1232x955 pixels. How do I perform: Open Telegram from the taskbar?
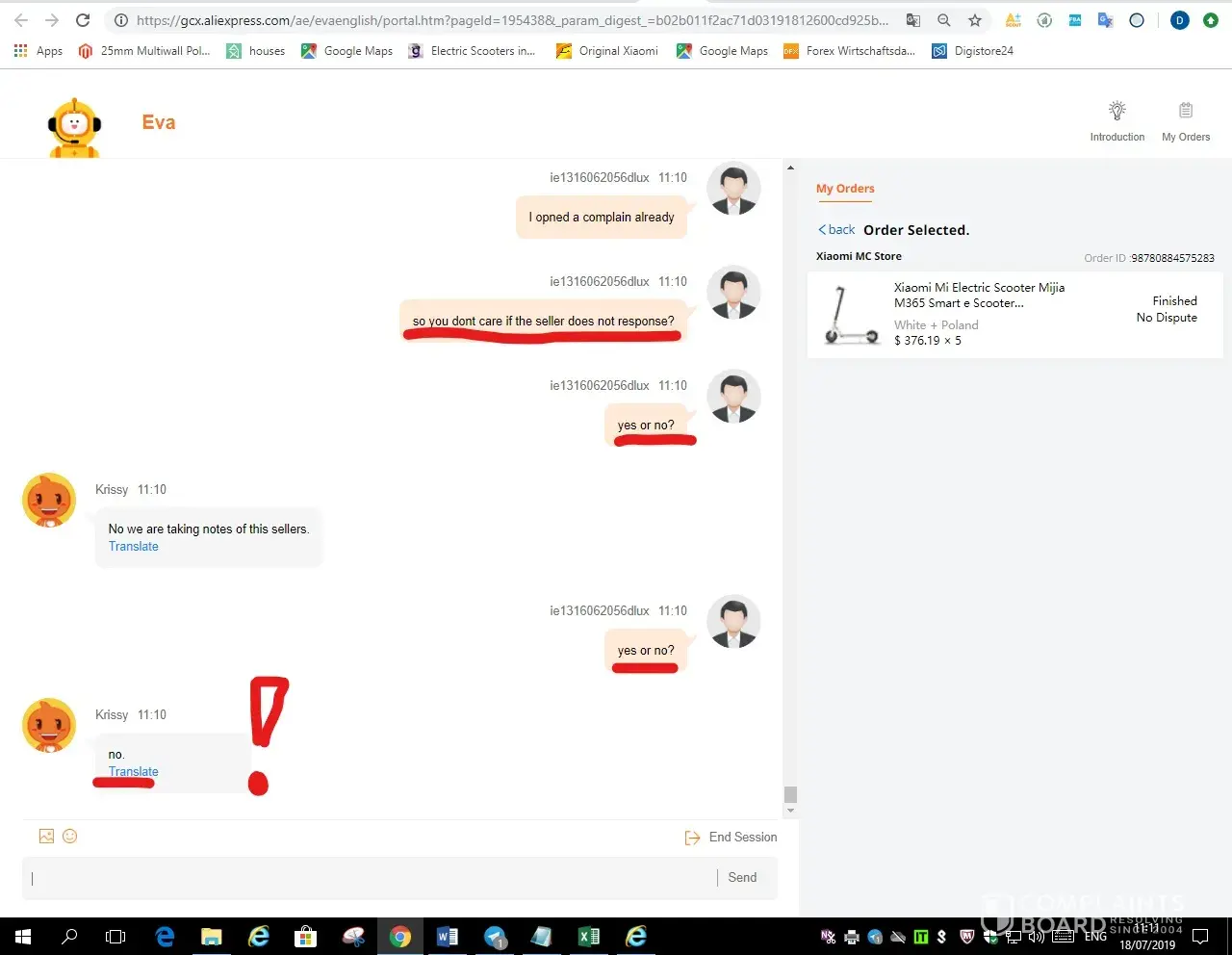[x=495, y=936]
